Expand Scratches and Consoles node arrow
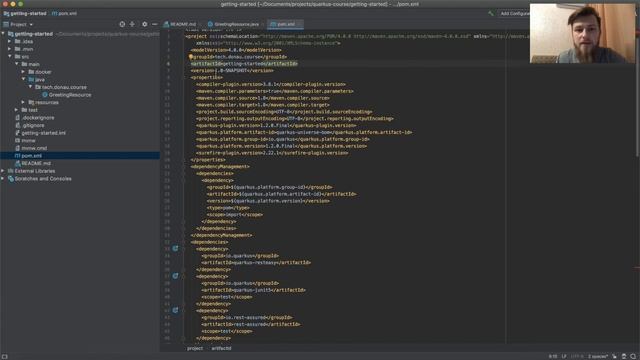 (3, 179)
